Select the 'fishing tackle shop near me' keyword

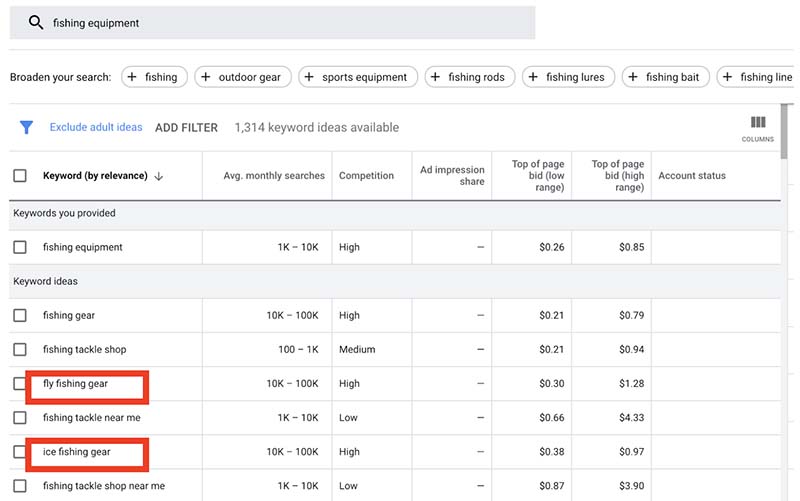pos(104,486)
